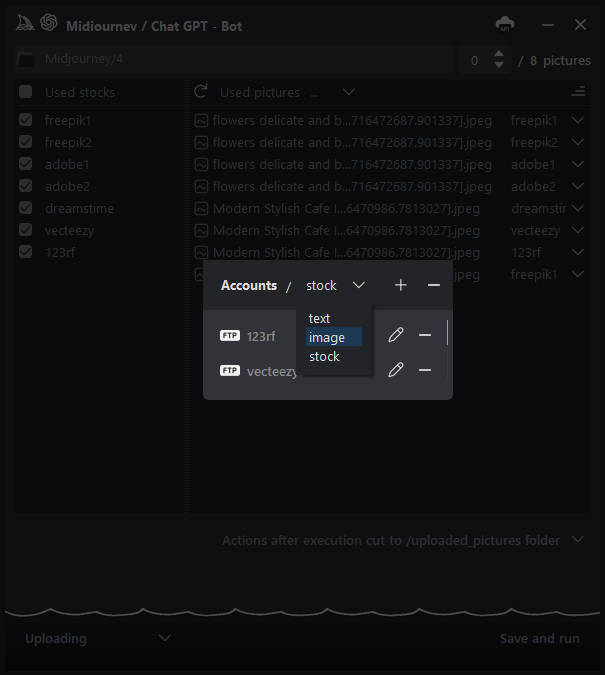605x675 pixels.
Task: Refresh the Used pictures list
Action: pyautogui.click(x=201, y=91)
